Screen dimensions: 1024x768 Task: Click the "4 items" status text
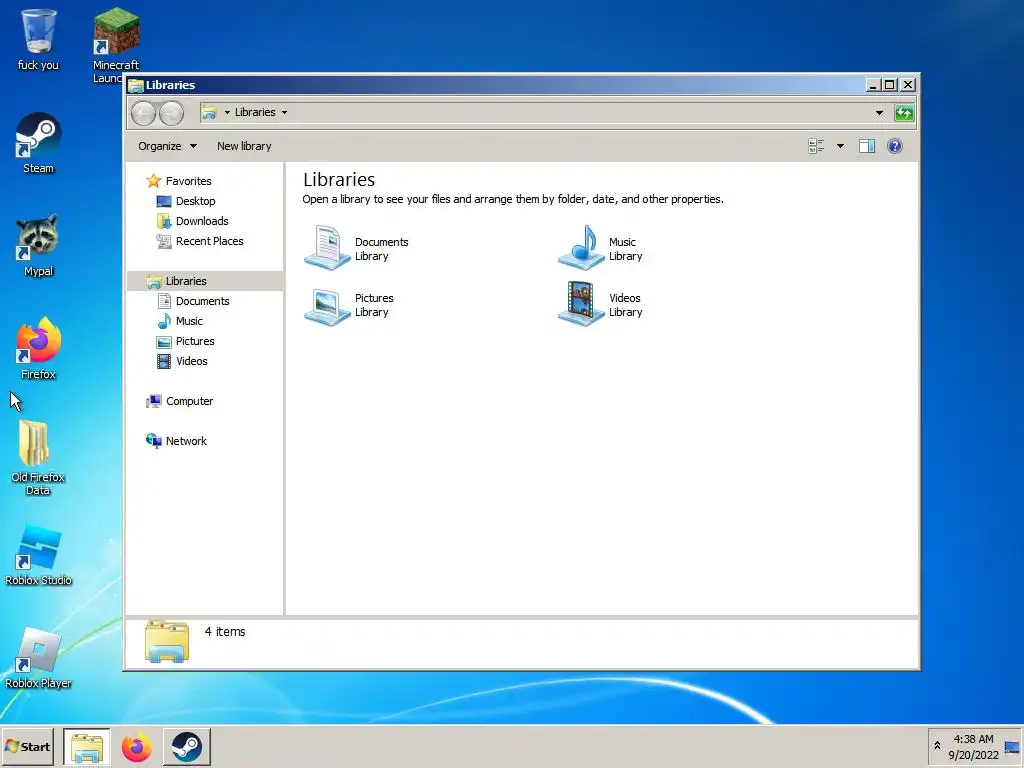pos(225,632)
